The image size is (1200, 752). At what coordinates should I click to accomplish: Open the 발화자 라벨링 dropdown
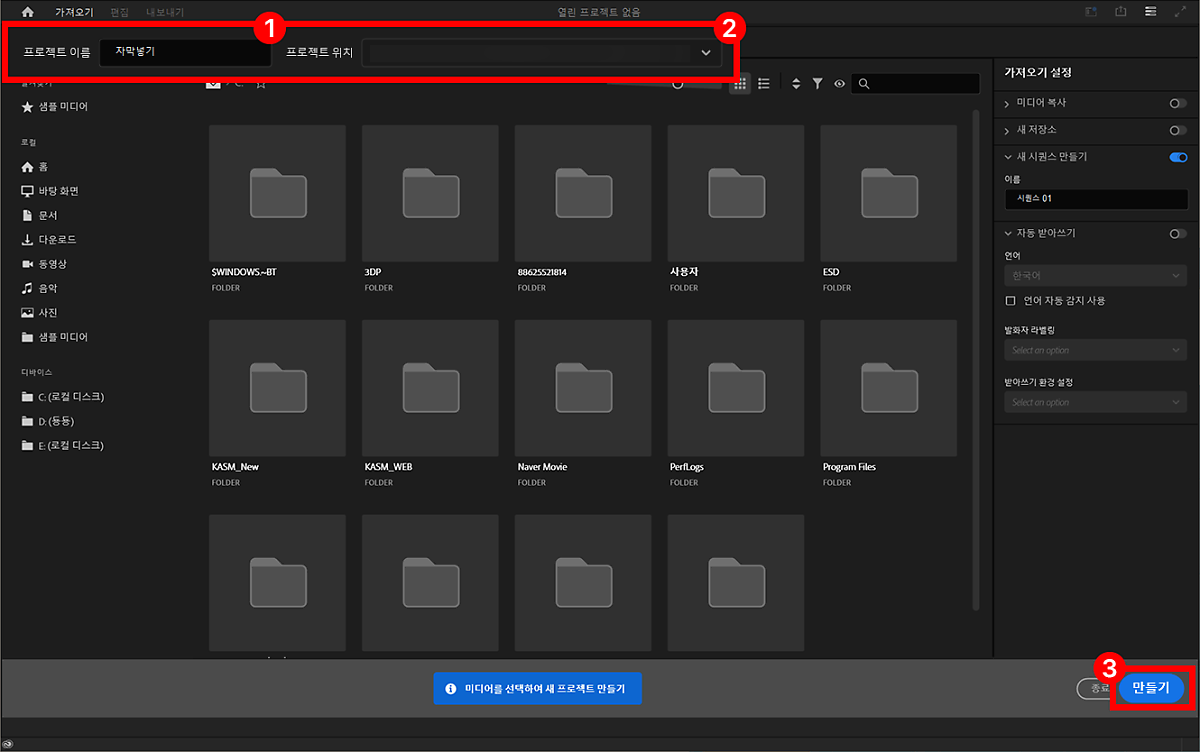1095,350
